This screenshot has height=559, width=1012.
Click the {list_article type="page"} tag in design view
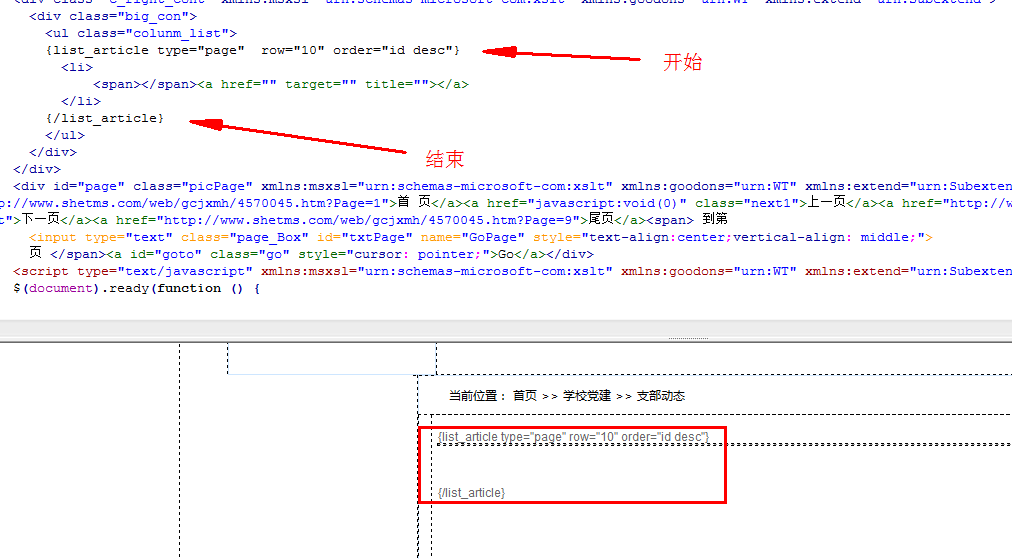[573, 438]
